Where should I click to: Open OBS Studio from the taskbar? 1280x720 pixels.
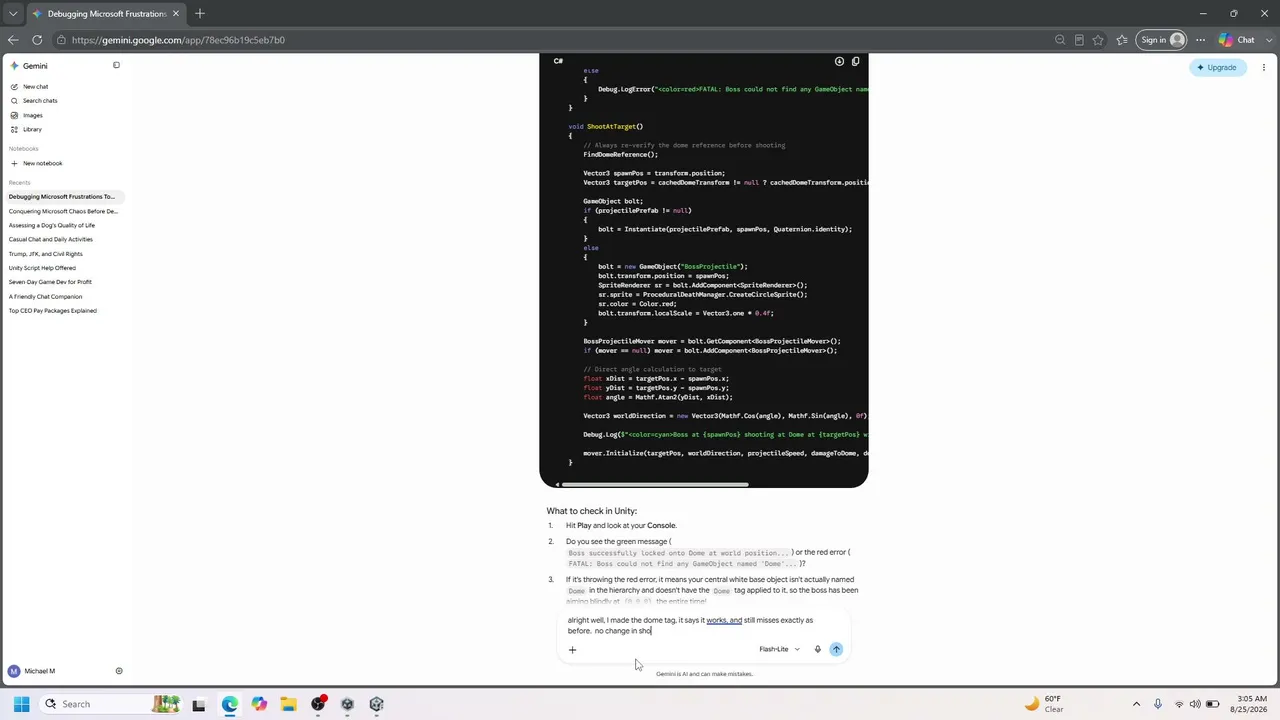(318, 704)
